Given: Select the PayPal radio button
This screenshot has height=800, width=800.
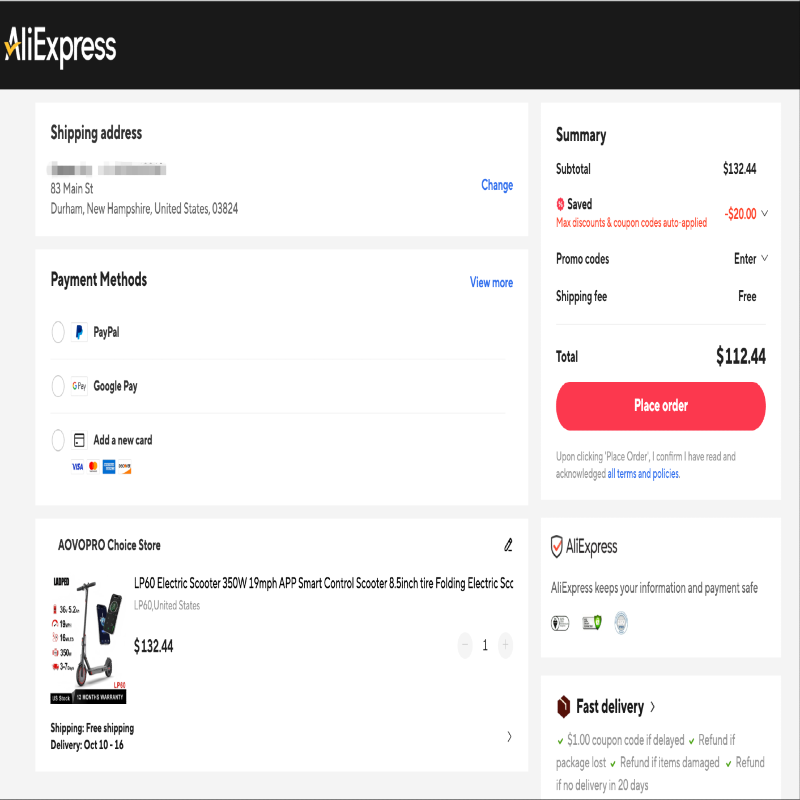Looking at the screenshot, I should point(58,332).
